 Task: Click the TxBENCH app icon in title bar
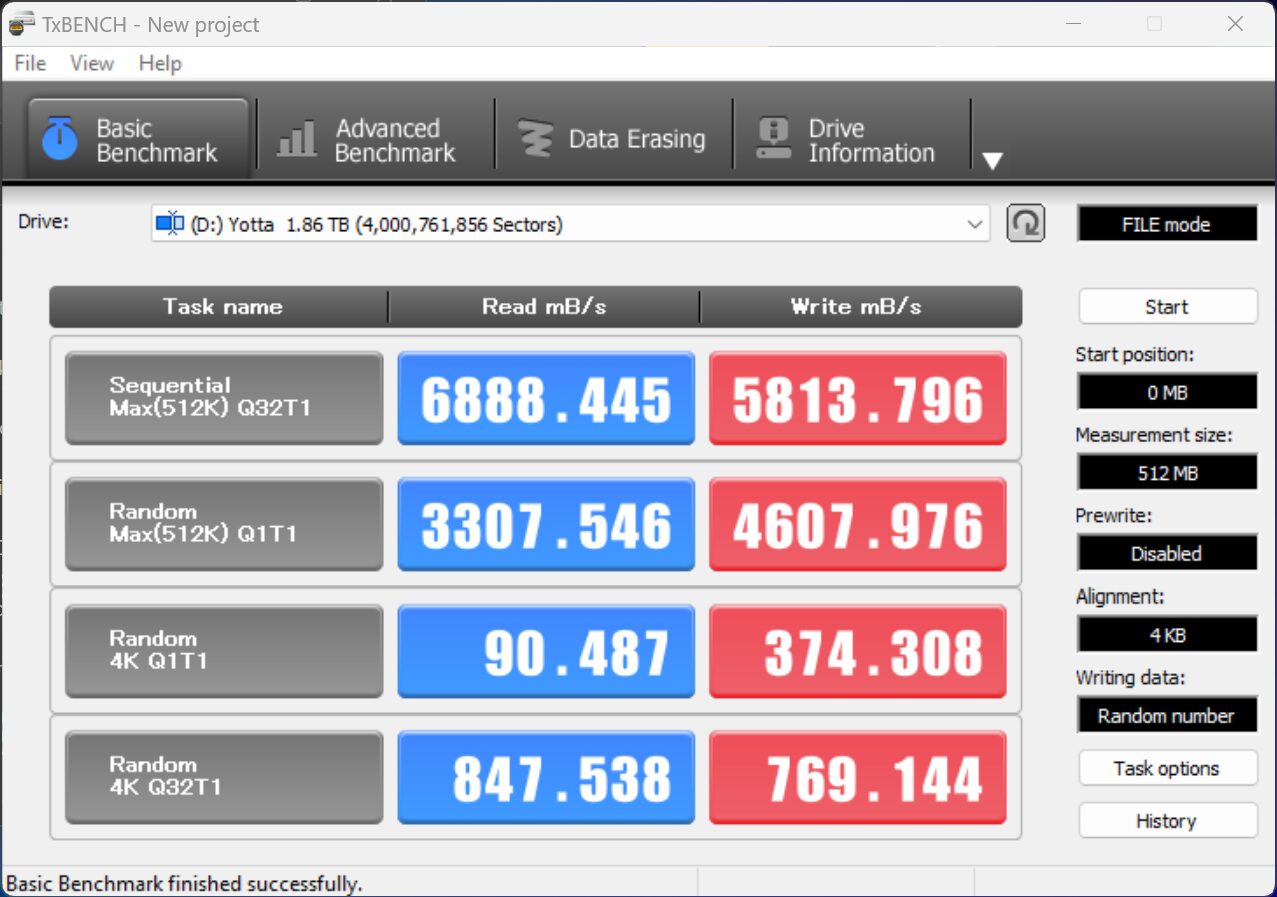click(21, 24)
